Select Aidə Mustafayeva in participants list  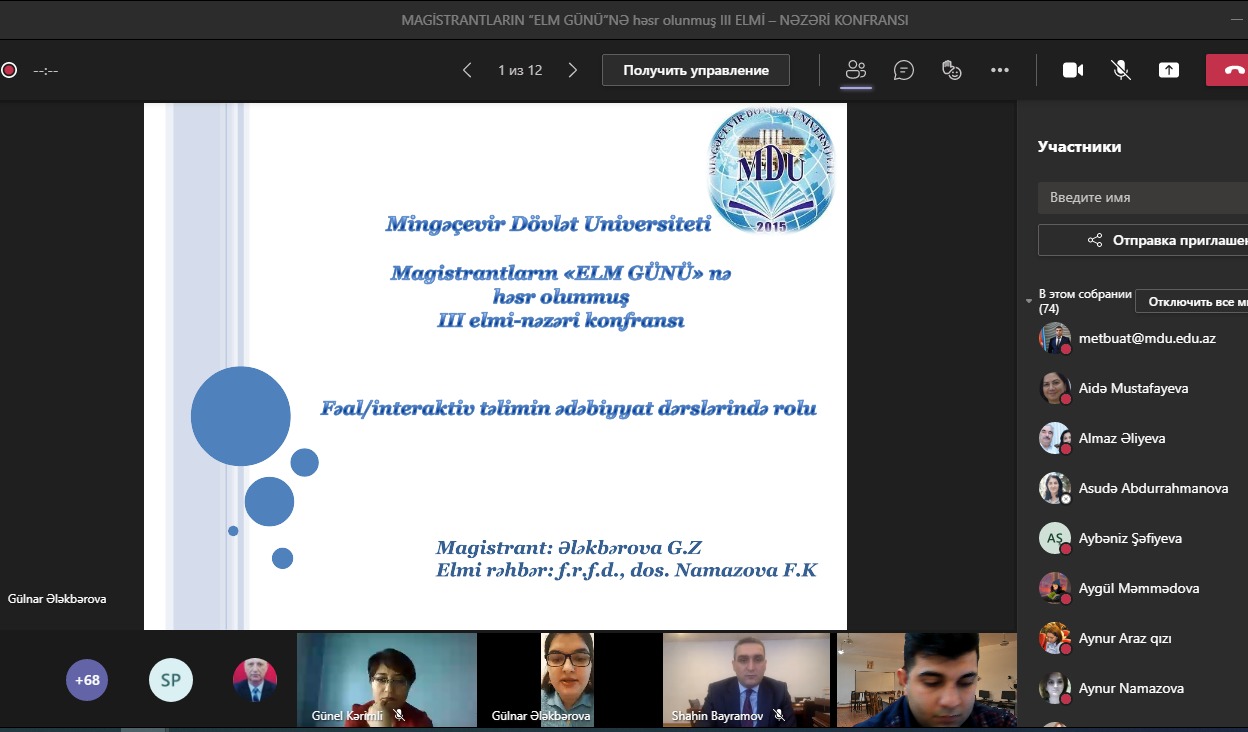point(1133,388)
